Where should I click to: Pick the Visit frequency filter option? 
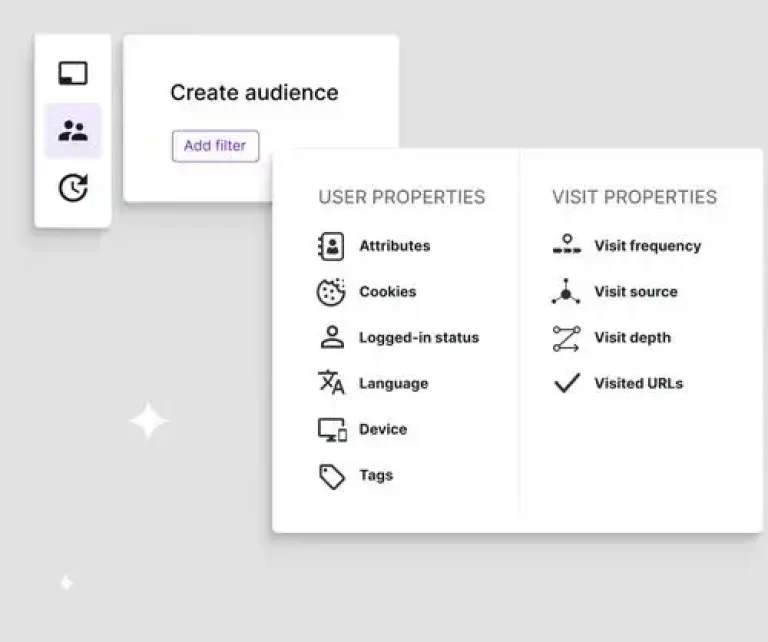click(x=647, y=246)
